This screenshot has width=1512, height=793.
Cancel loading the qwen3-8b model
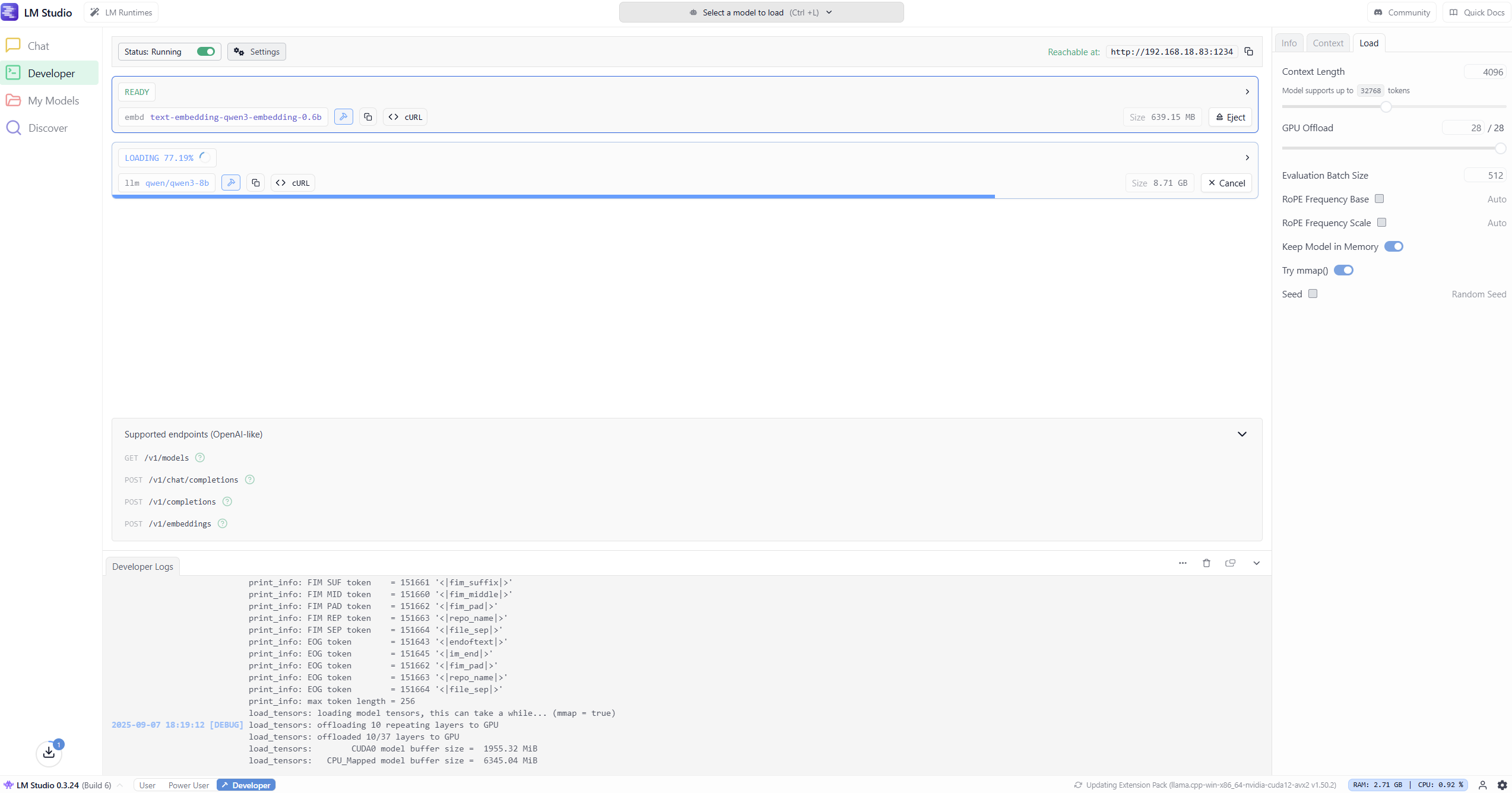pos(1226,183)
